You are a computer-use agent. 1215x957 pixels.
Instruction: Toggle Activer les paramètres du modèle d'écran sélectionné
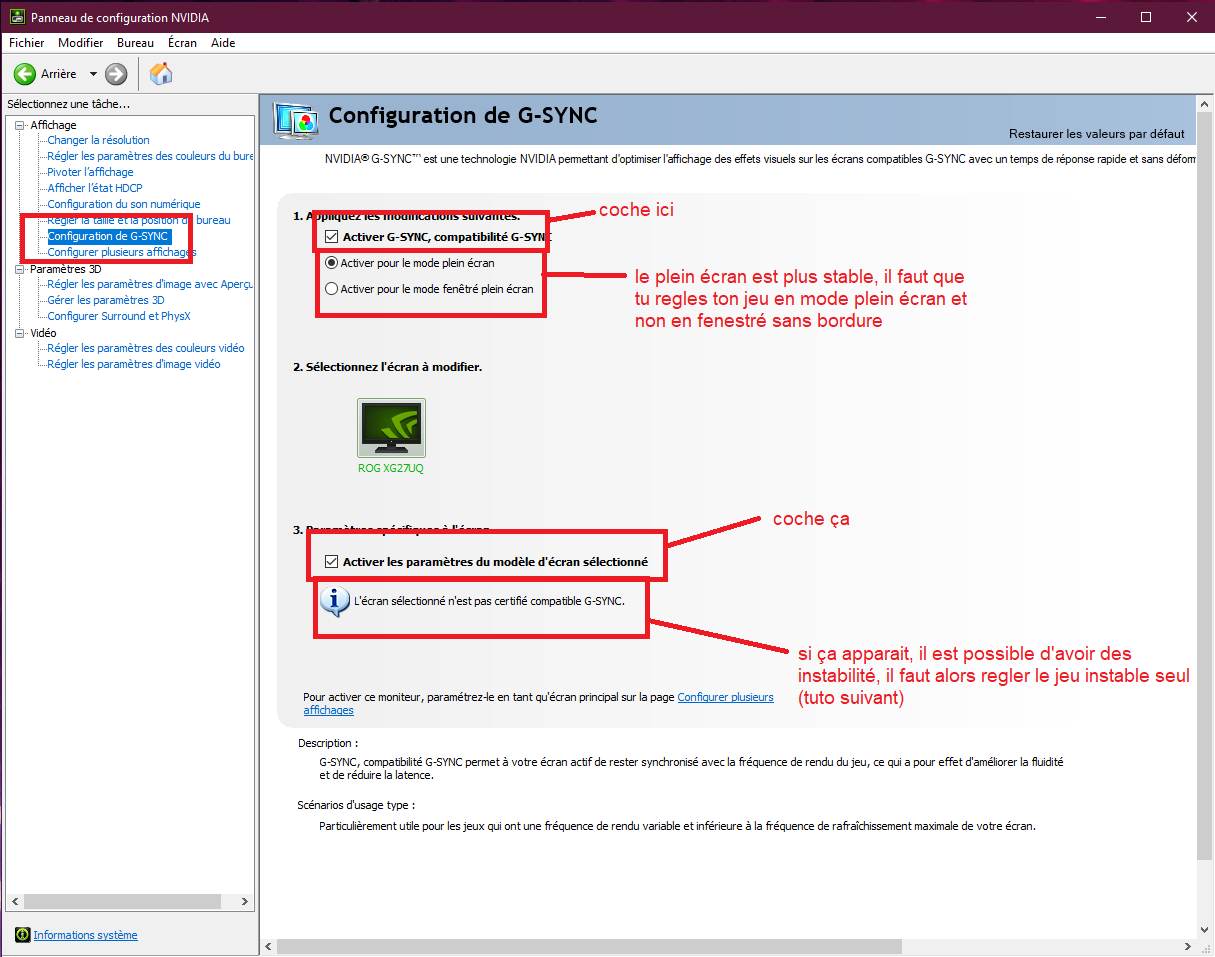[x=332, y=562]
